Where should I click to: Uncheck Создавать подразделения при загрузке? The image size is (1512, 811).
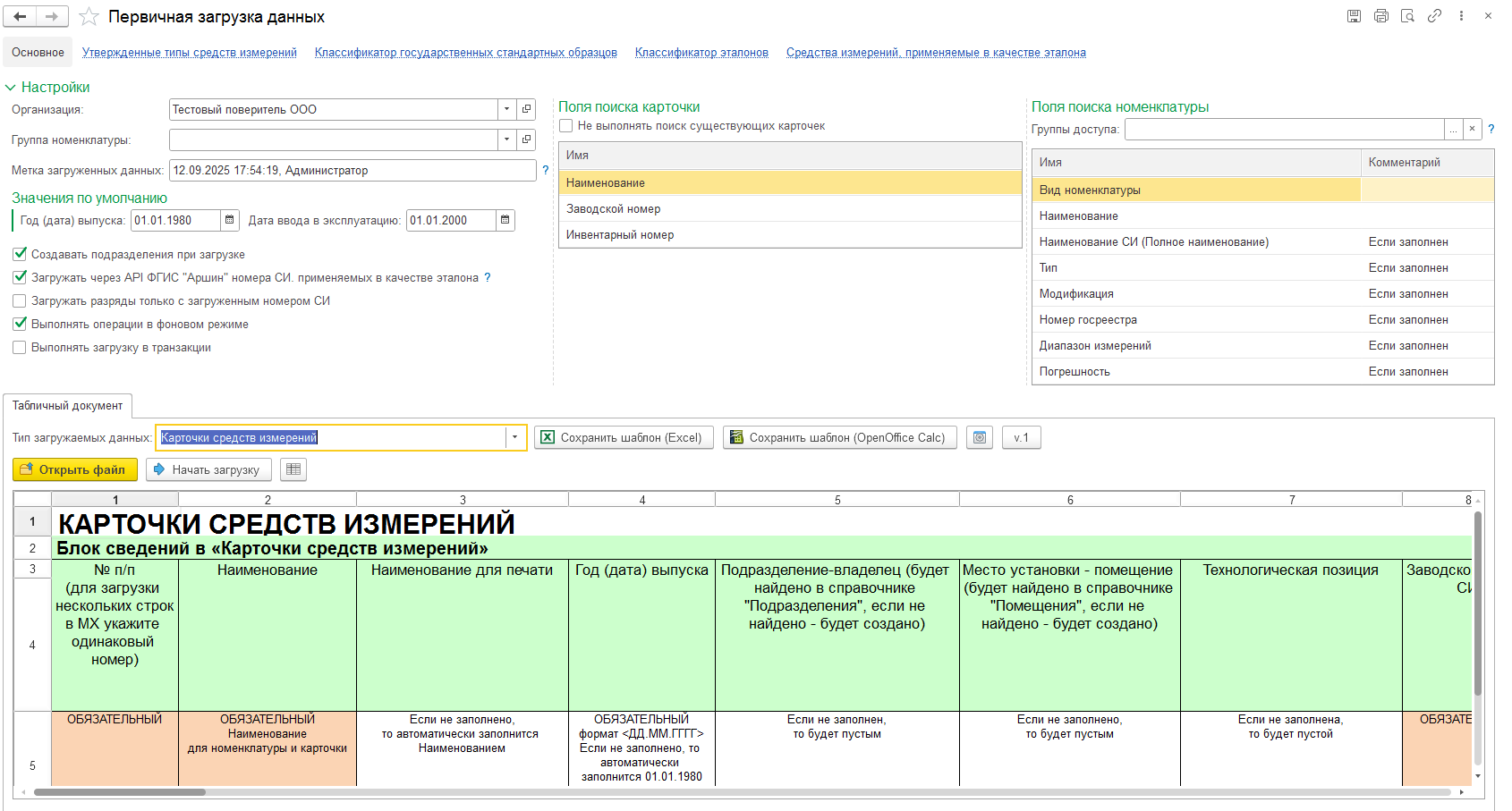click(20, 254)
